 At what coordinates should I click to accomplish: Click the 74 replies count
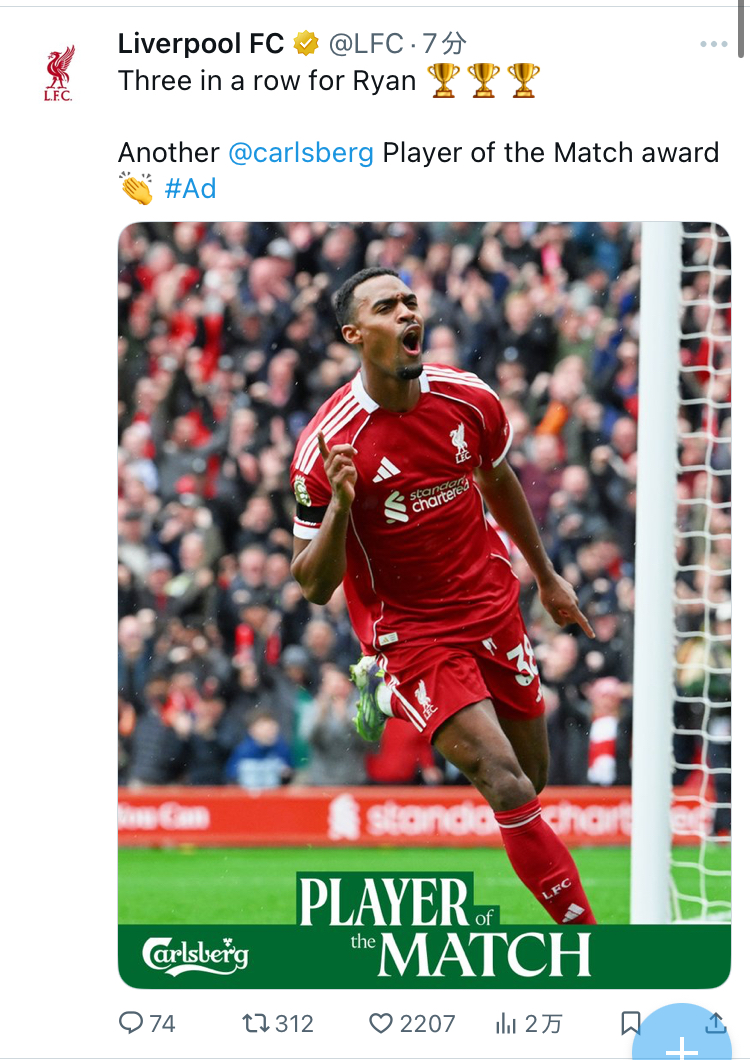pos(162,1023)
